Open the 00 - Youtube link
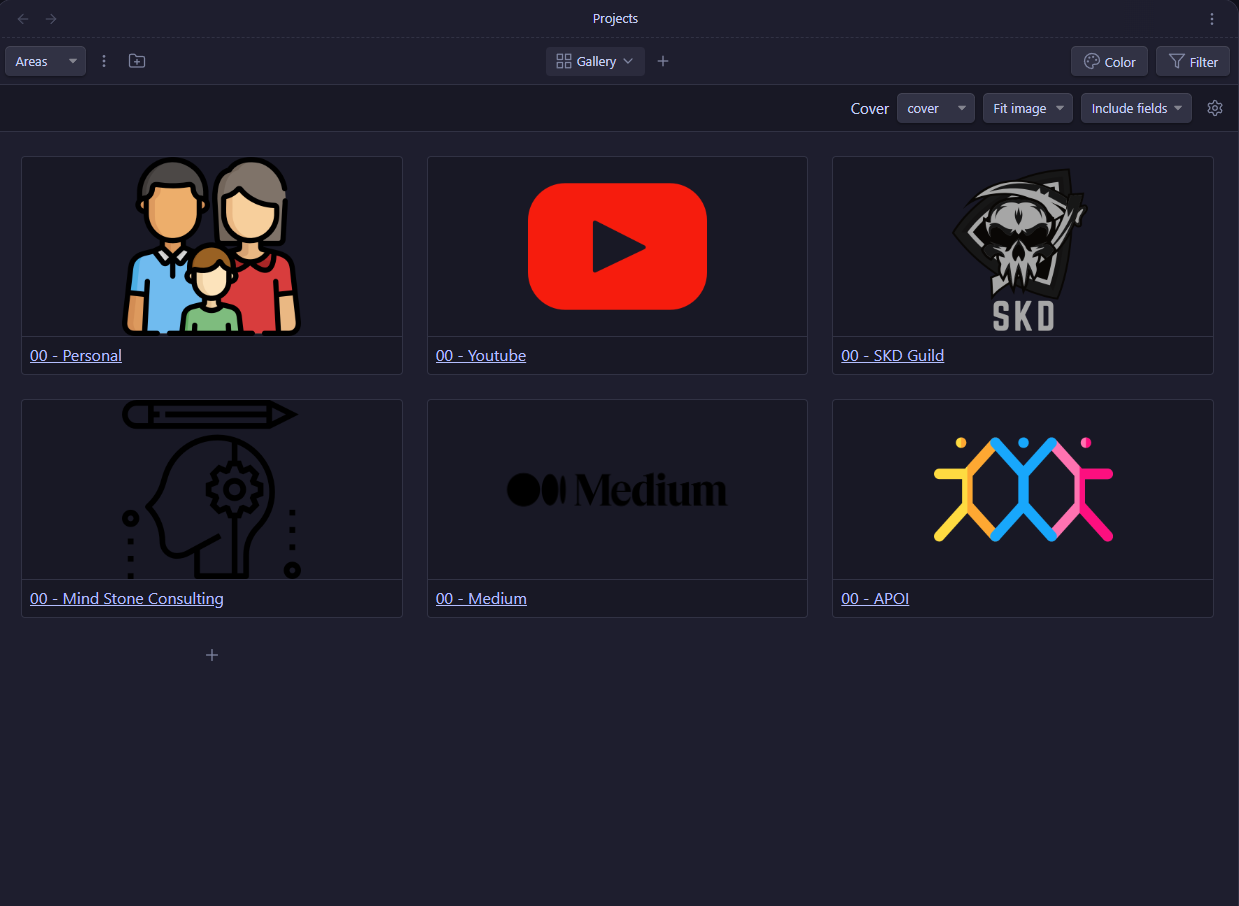 (x=481, y=355)
